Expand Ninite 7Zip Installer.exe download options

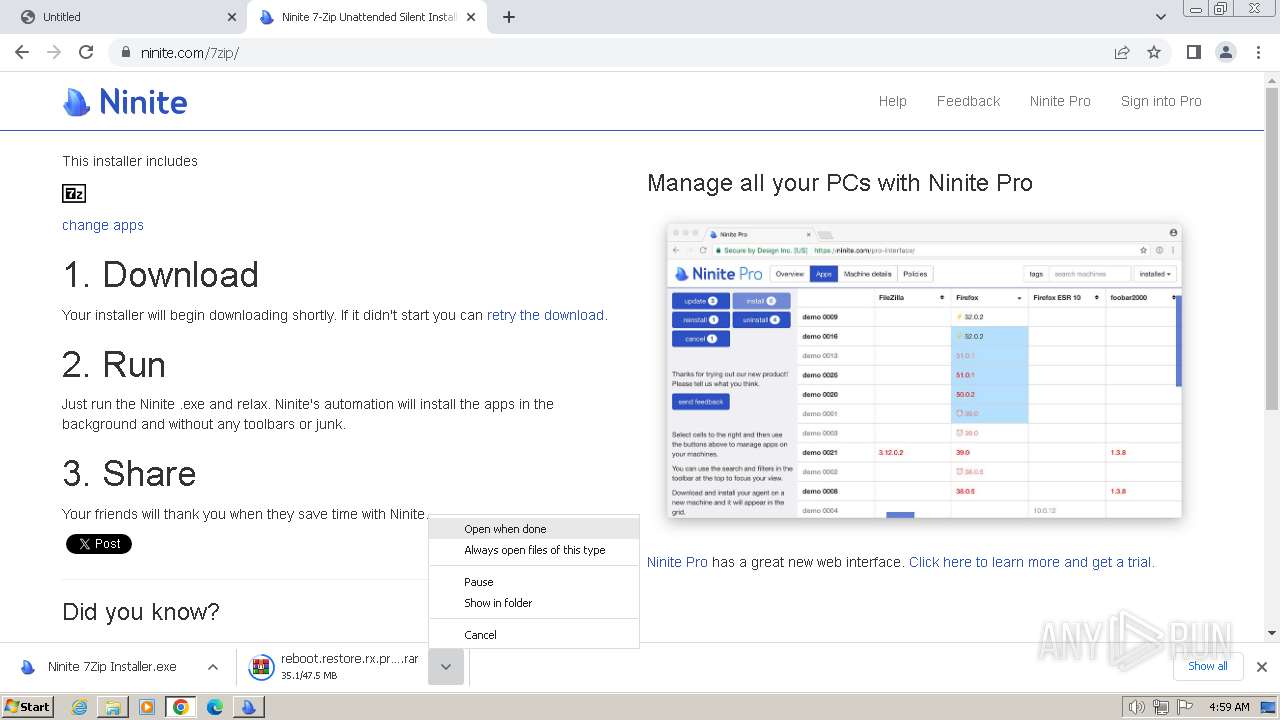[213, 667]
